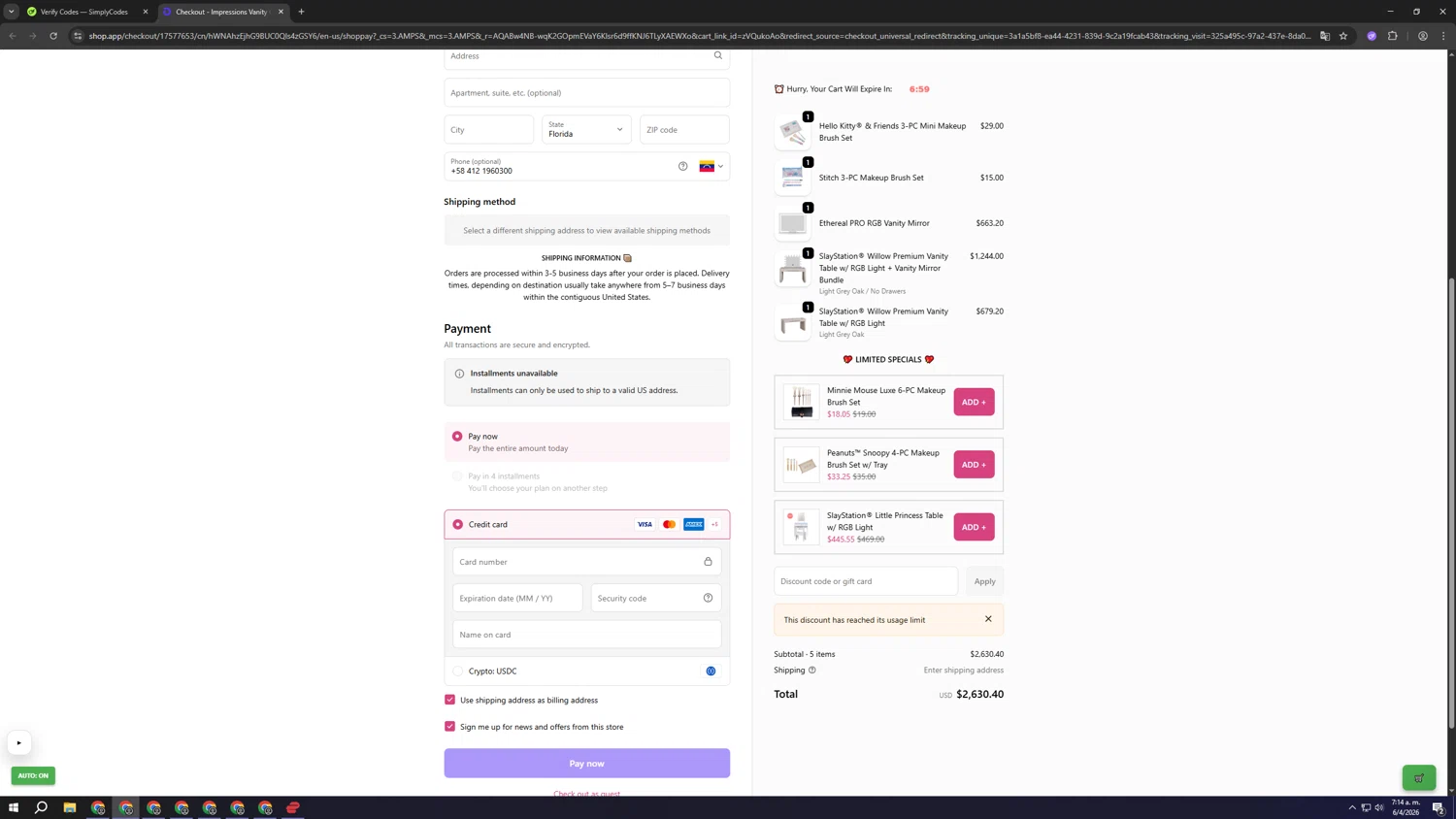Open the phone number help icon
The width and height of the screenshot is (1456, 819).
(x=682, y=166)
